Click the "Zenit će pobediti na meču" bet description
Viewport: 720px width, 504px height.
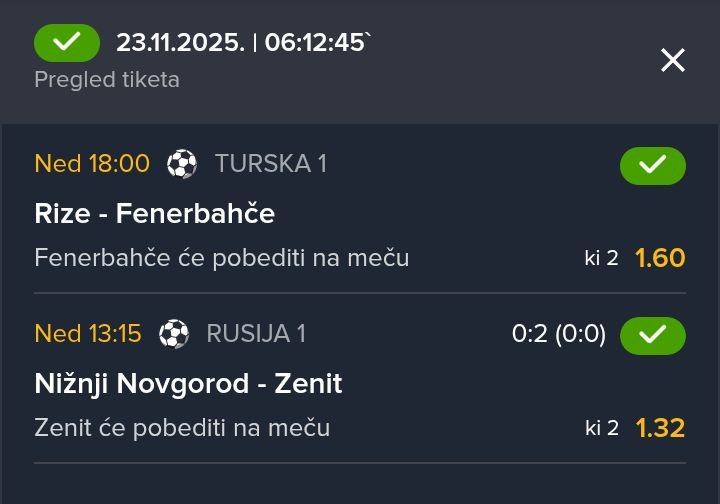(182, 428)
